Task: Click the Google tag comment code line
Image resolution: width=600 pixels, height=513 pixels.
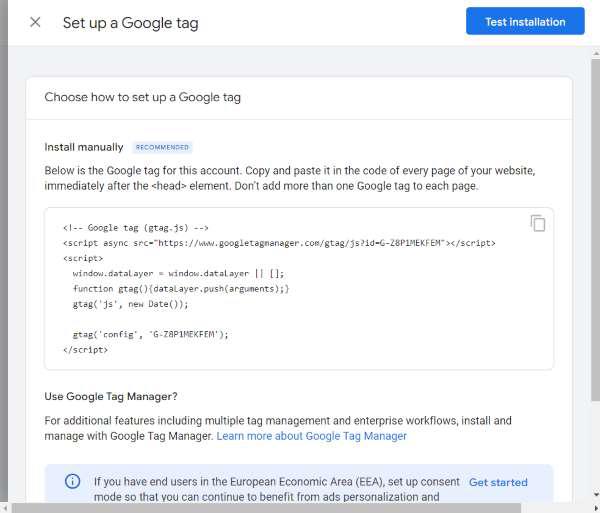Action: pyautogui.click(x=135, y=227)
